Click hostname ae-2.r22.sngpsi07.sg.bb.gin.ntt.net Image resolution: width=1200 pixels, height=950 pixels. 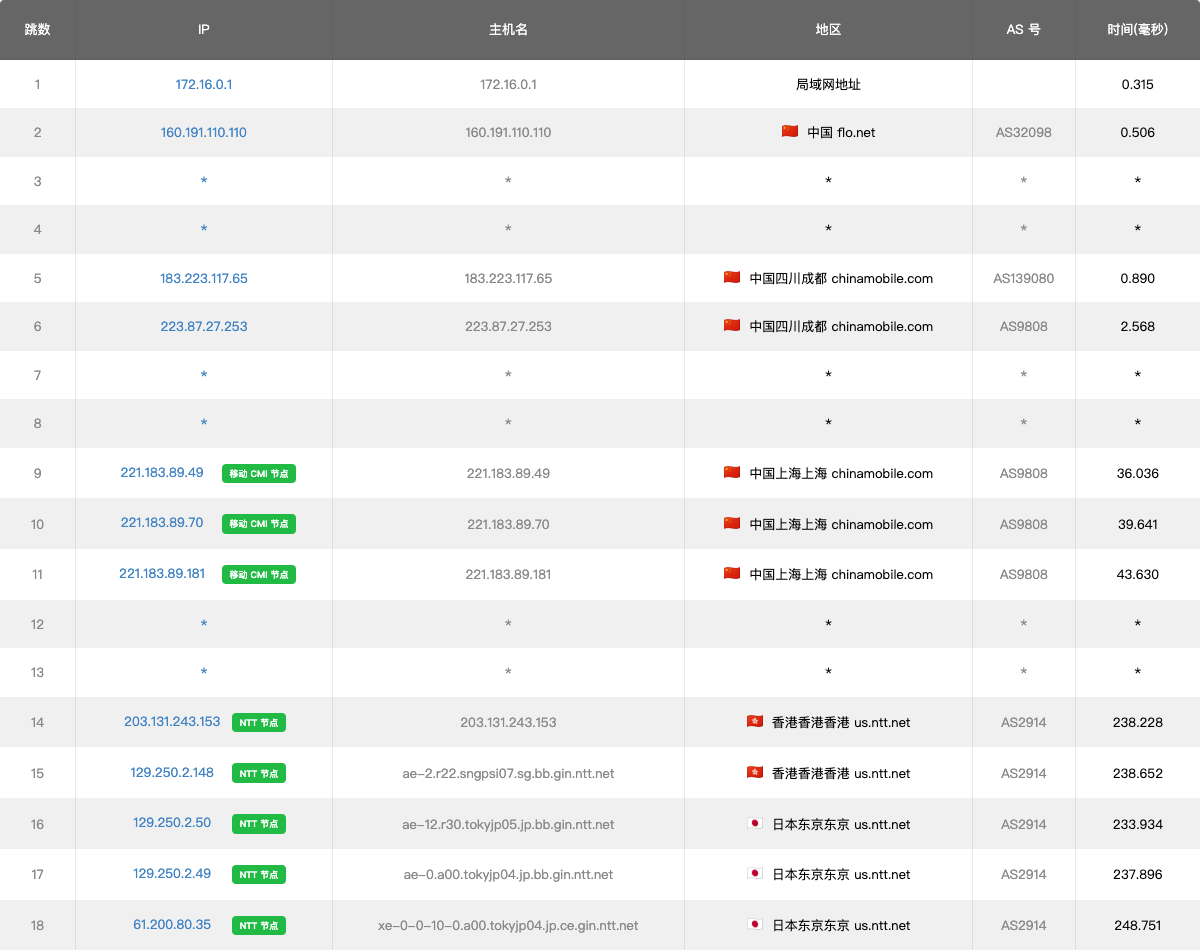pyautogui.click(x=508, y=773)
